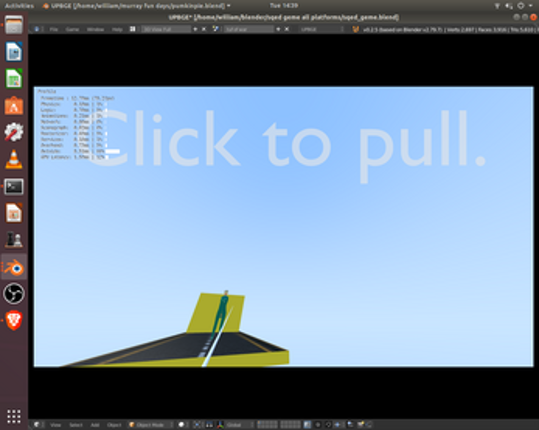Launch OBS Studio from the dock
539x430 pixels.
(14, 294)
